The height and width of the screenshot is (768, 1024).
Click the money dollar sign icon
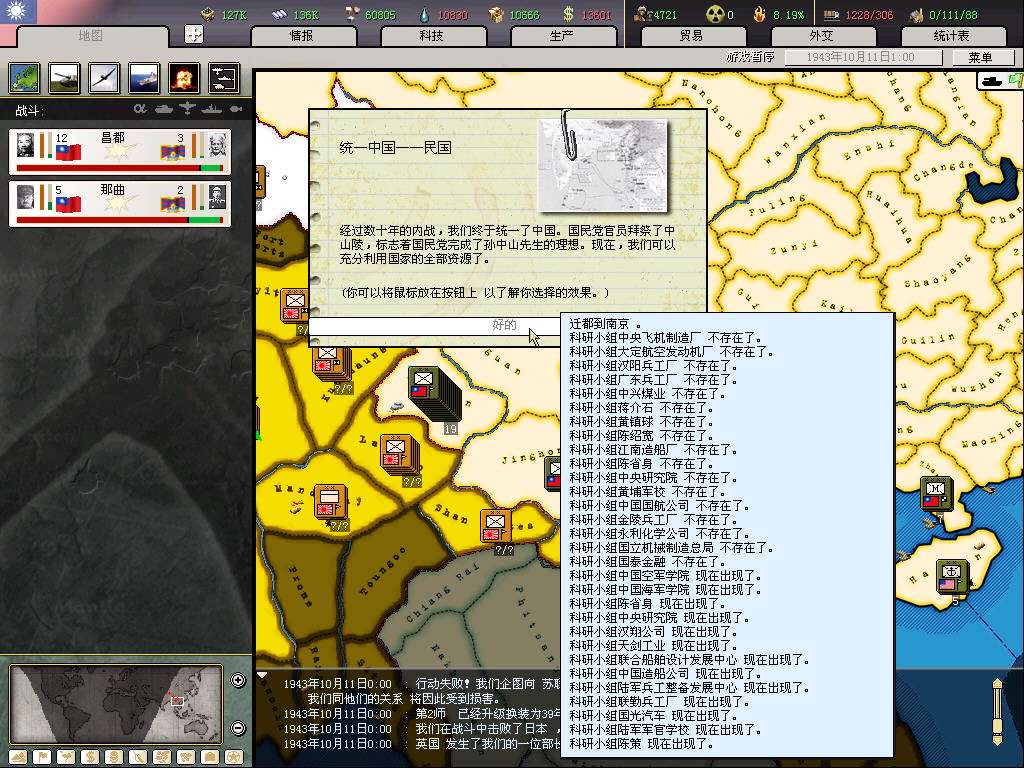point(569,14)
